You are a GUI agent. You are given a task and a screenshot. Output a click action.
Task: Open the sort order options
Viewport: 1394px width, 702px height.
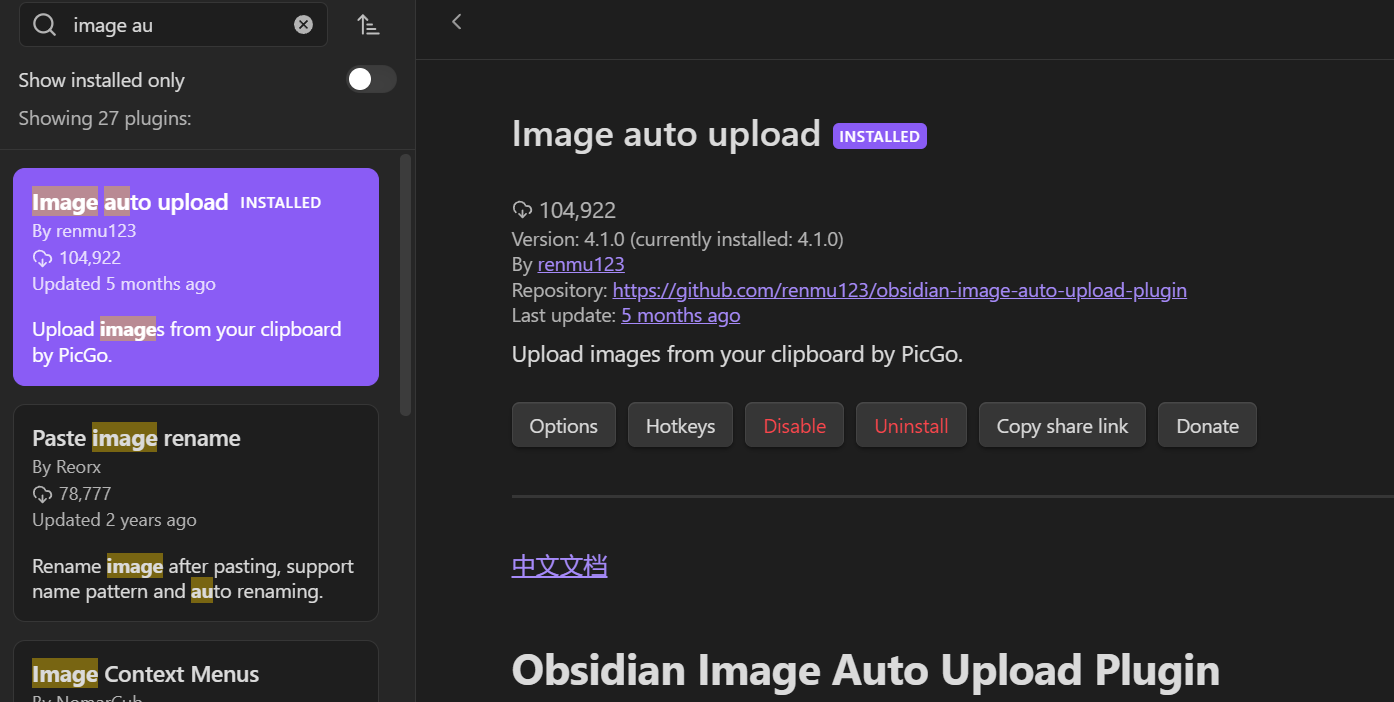(368, 25)
